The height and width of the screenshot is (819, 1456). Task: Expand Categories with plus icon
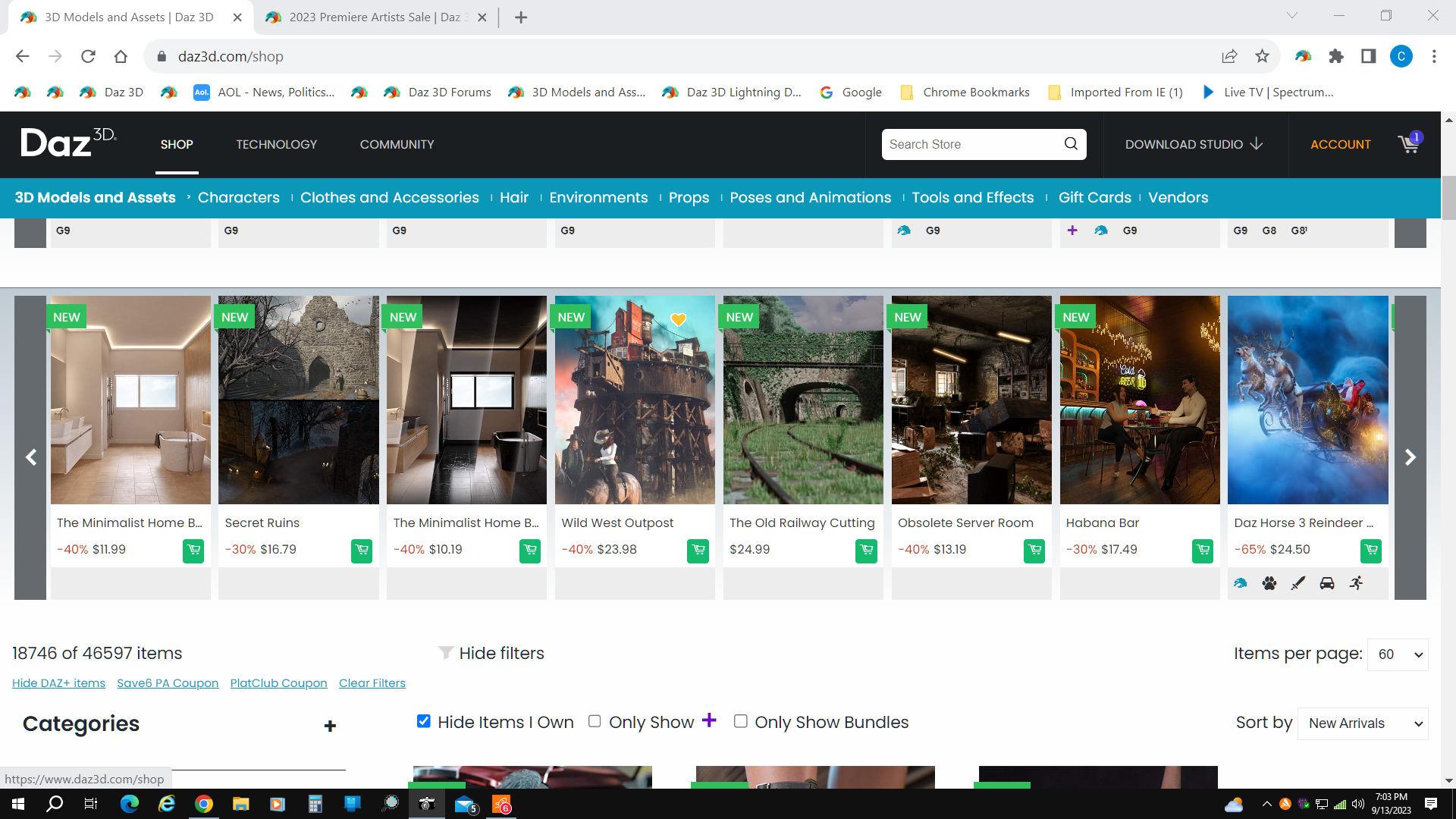330,726
